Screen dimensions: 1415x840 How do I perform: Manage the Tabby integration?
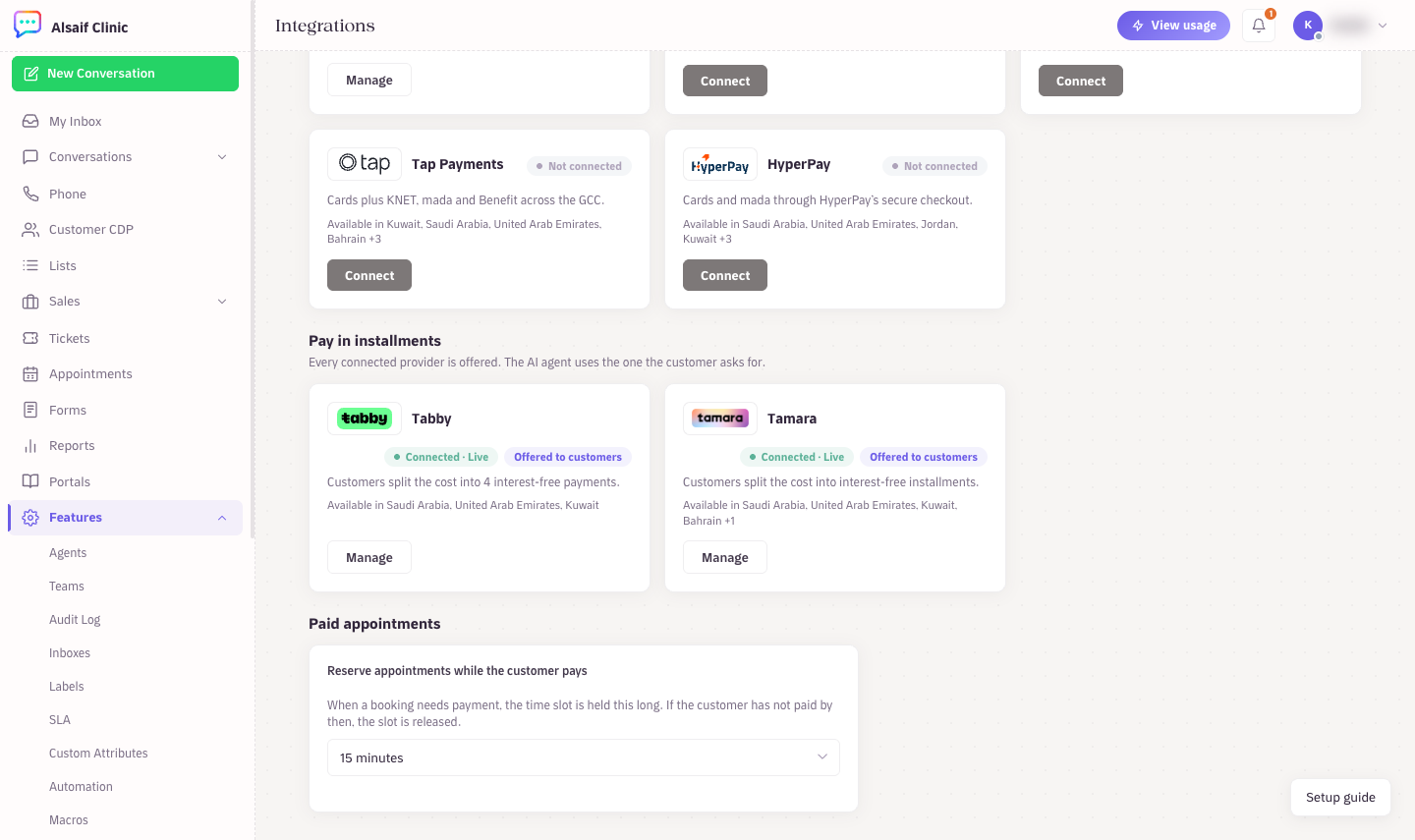coord(369,557)
